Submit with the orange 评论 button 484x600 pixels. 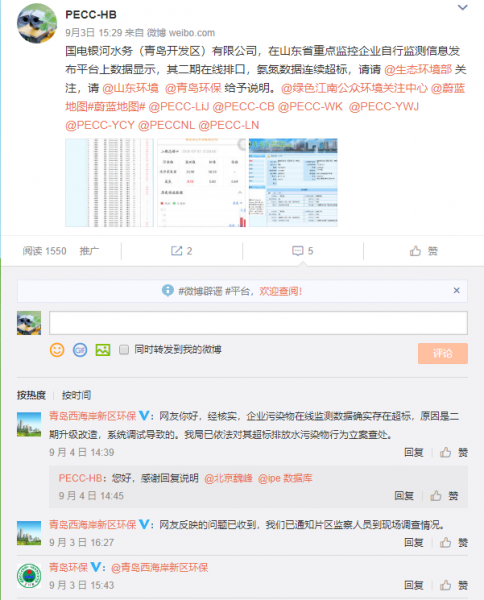[x=443, y=353]
